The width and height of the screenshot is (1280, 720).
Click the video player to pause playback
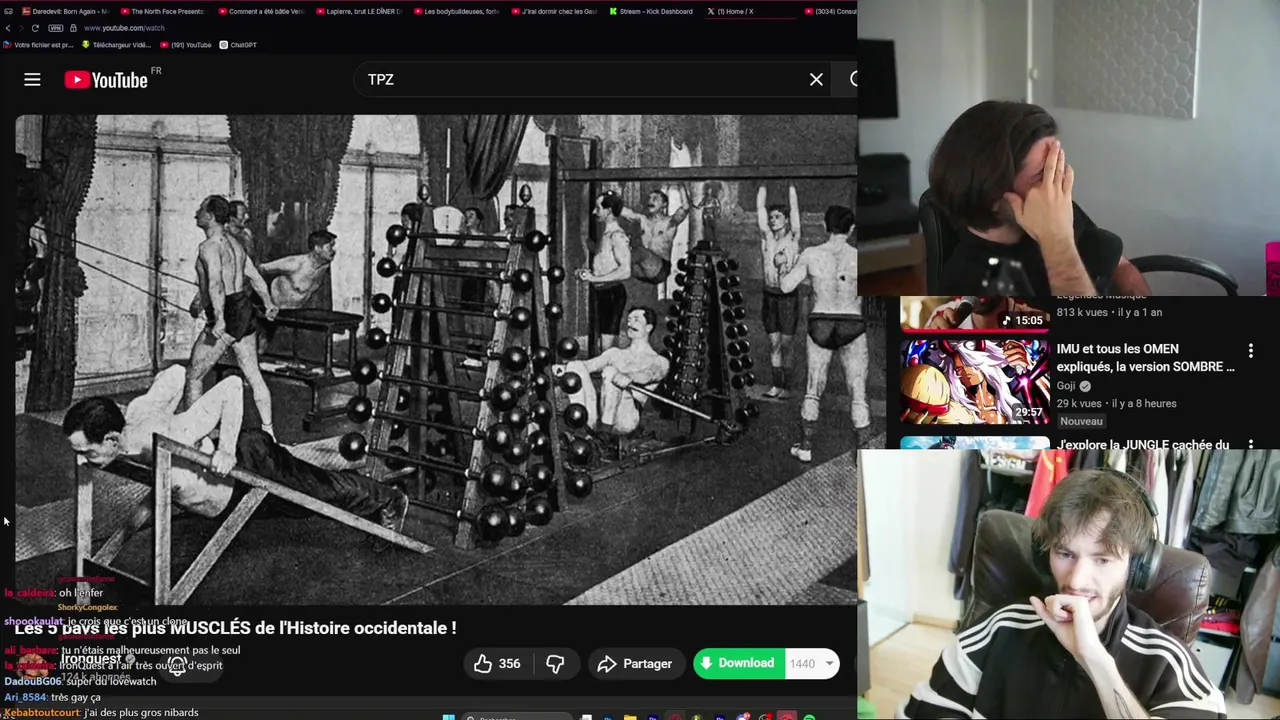(436, 360)
